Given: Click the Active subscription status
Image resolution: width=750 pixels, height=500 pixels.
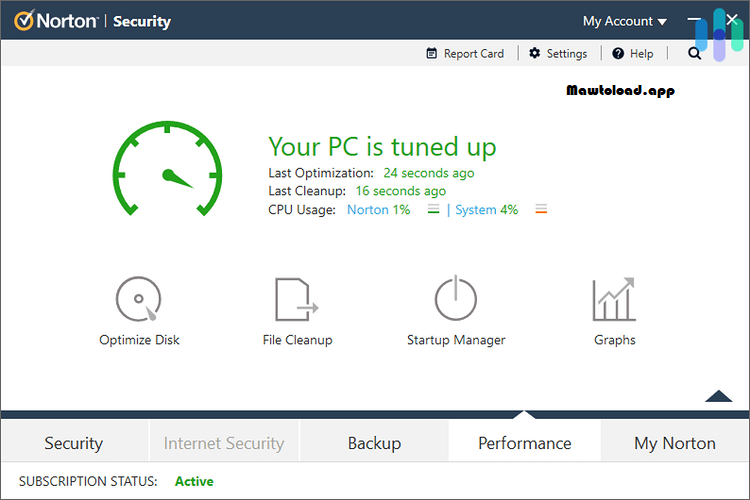Looking at the screenshot, I should [x=194, y=481].
